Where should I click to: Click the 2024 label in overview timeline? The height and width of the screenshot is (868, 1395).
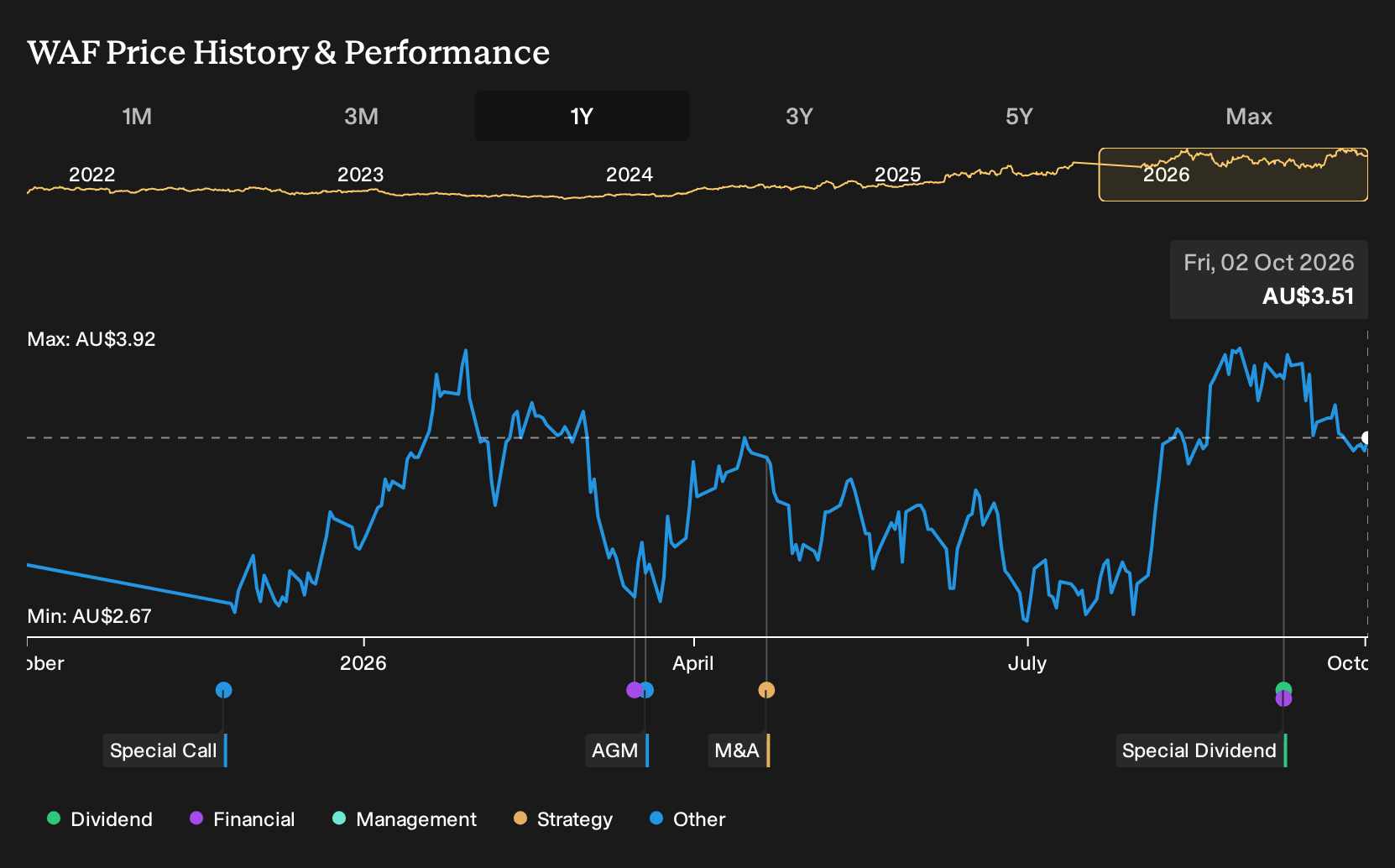pos(629,175)
